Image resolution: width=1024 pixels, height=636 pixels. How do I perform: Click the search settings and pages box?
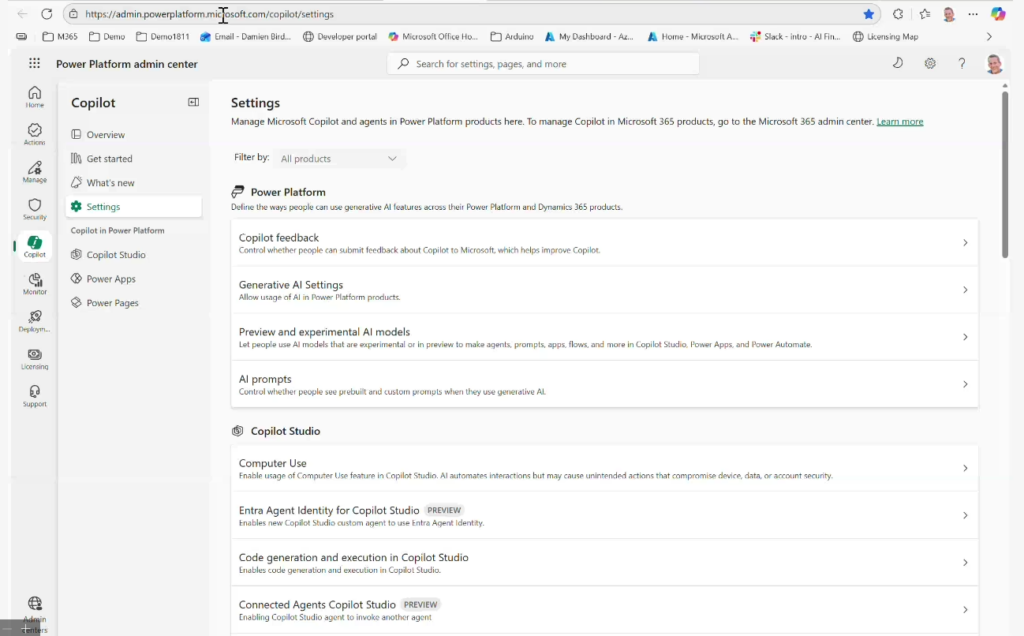pos(543,63)
